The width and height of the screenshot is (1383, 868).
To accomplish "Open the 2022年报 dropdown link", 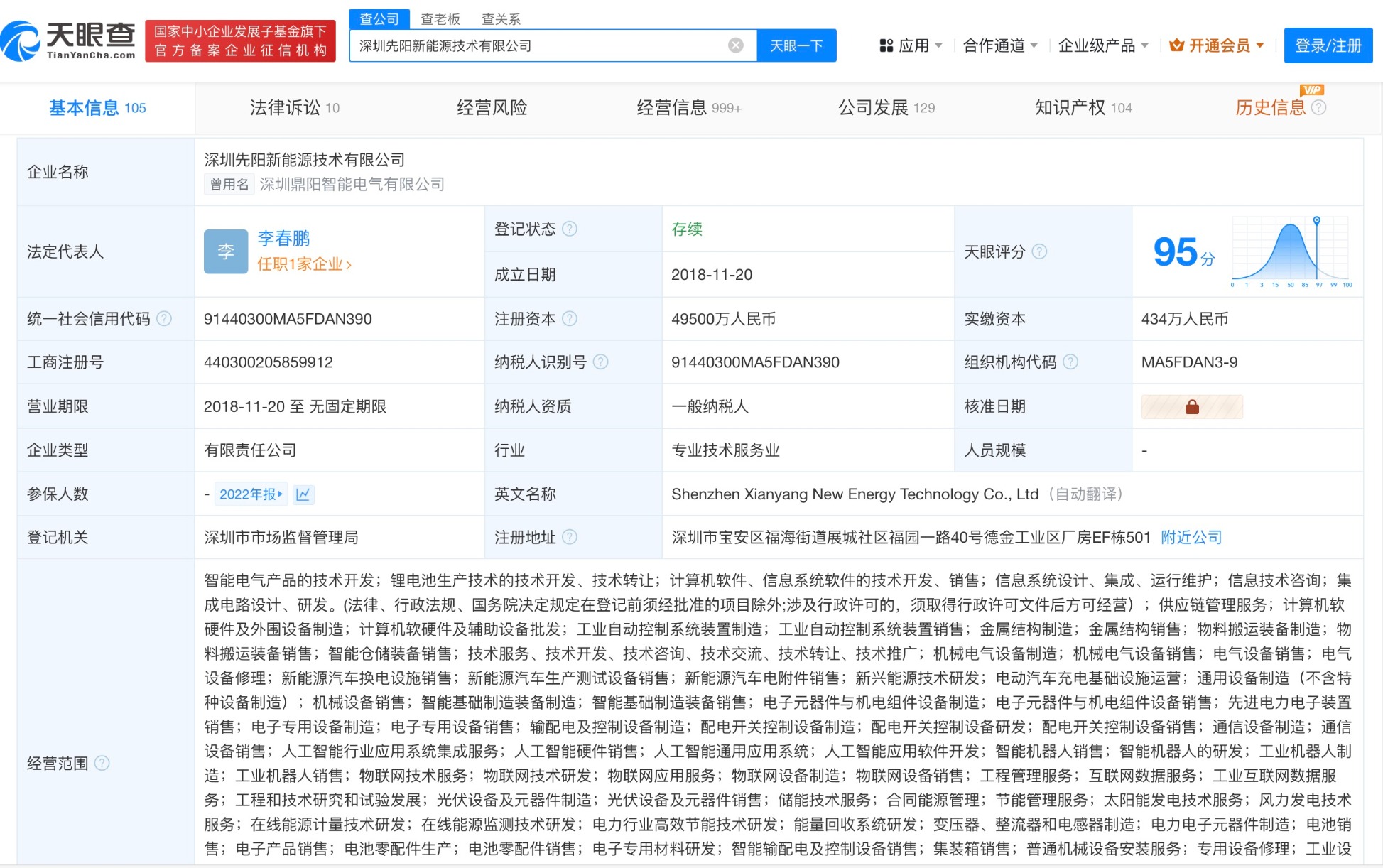I will (x=251, y=494).
